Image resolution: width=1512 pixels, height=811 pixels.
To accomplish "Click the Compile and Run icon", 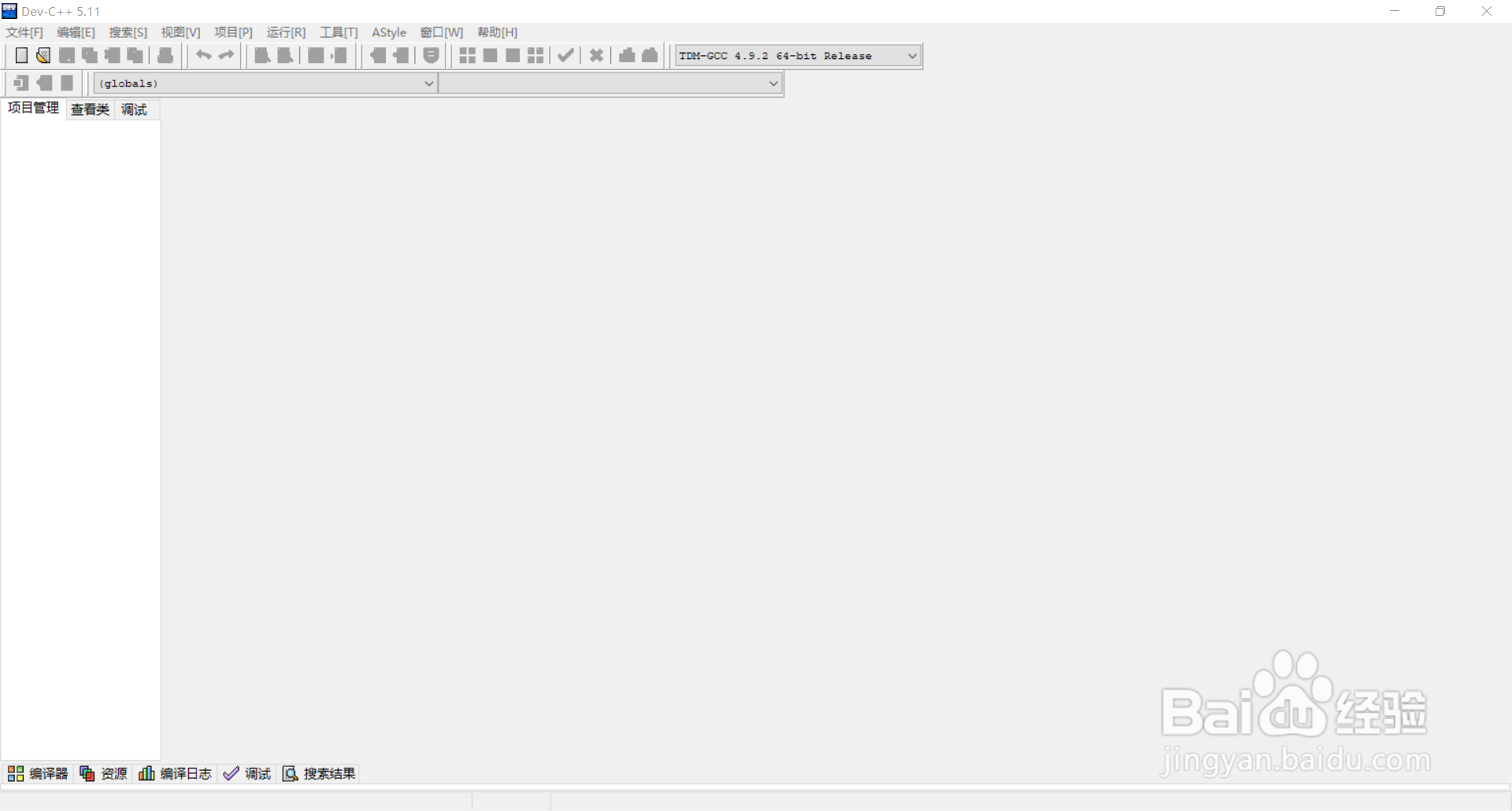I will click(513, 55).
